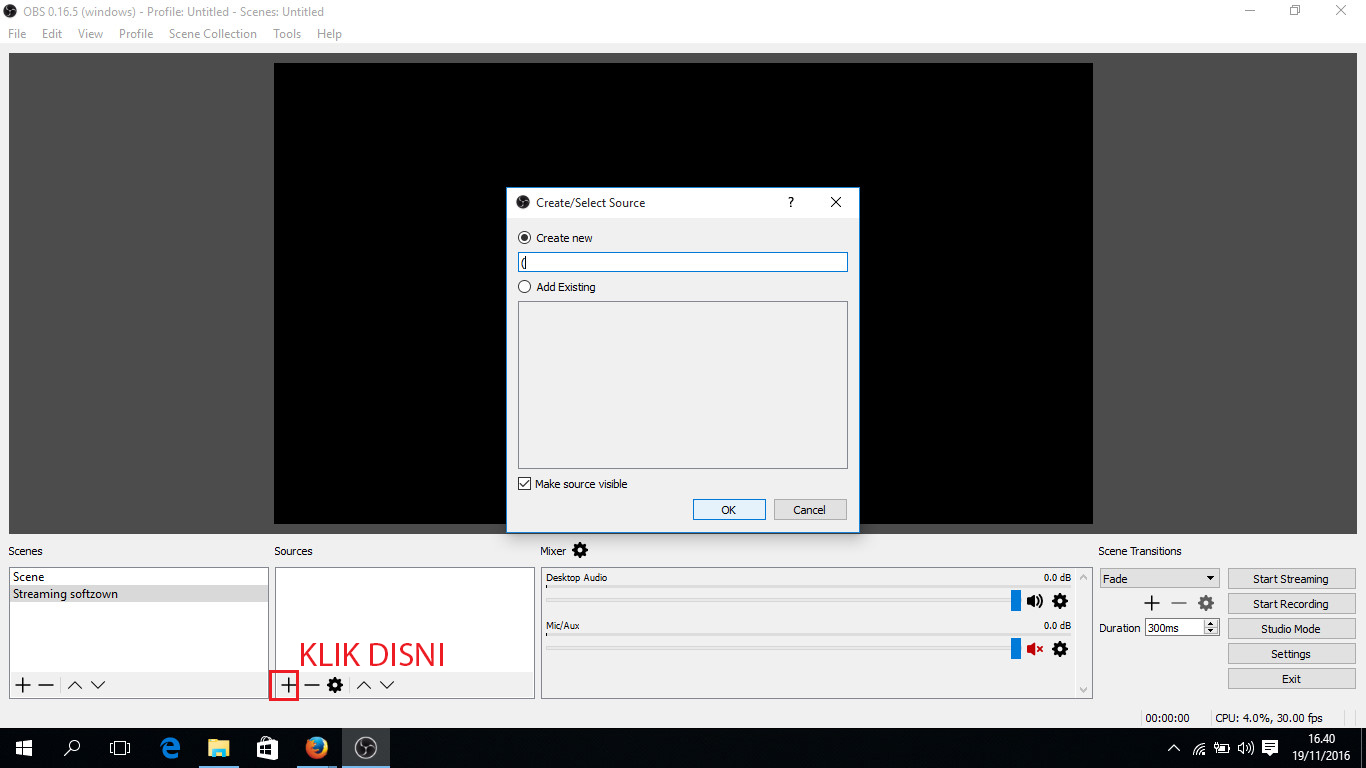Click the down chevron on the Mixer scrollbar

tap(1083, 689)
